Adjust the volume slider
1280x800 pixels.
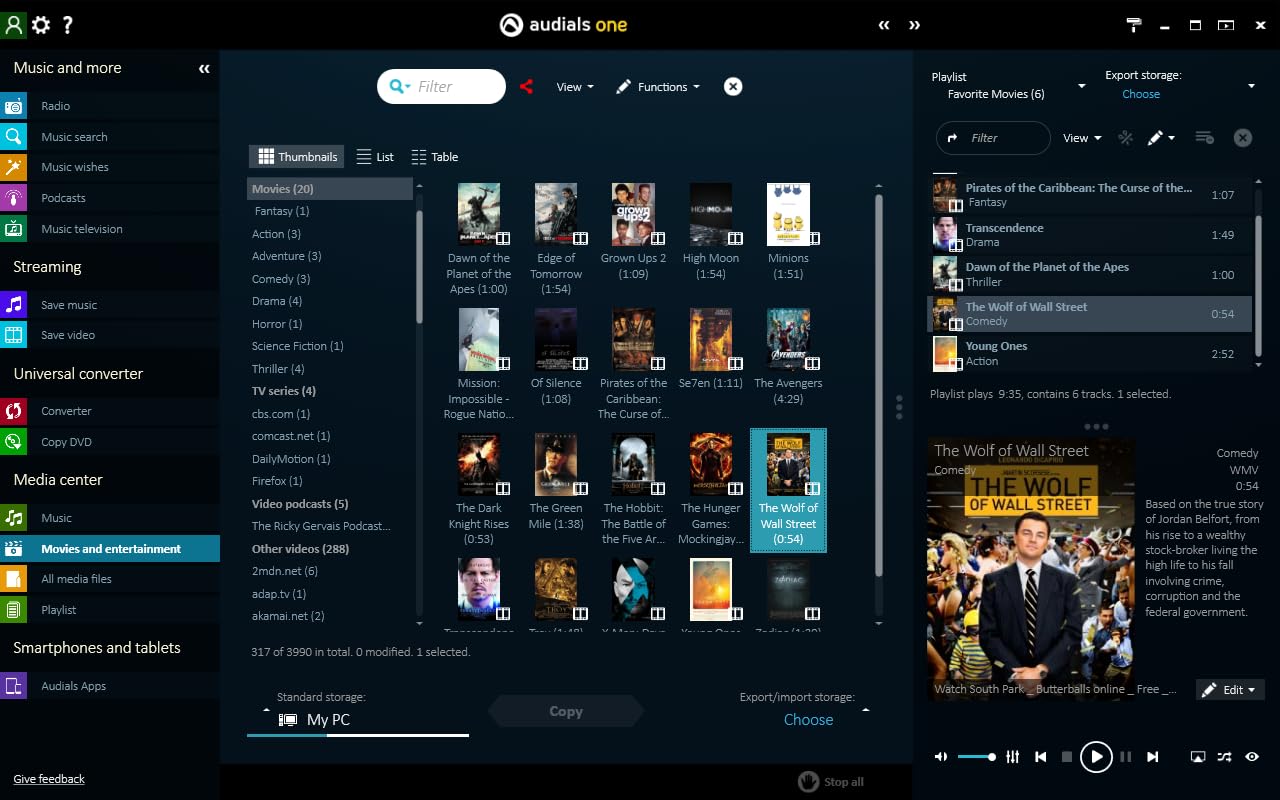976,757
